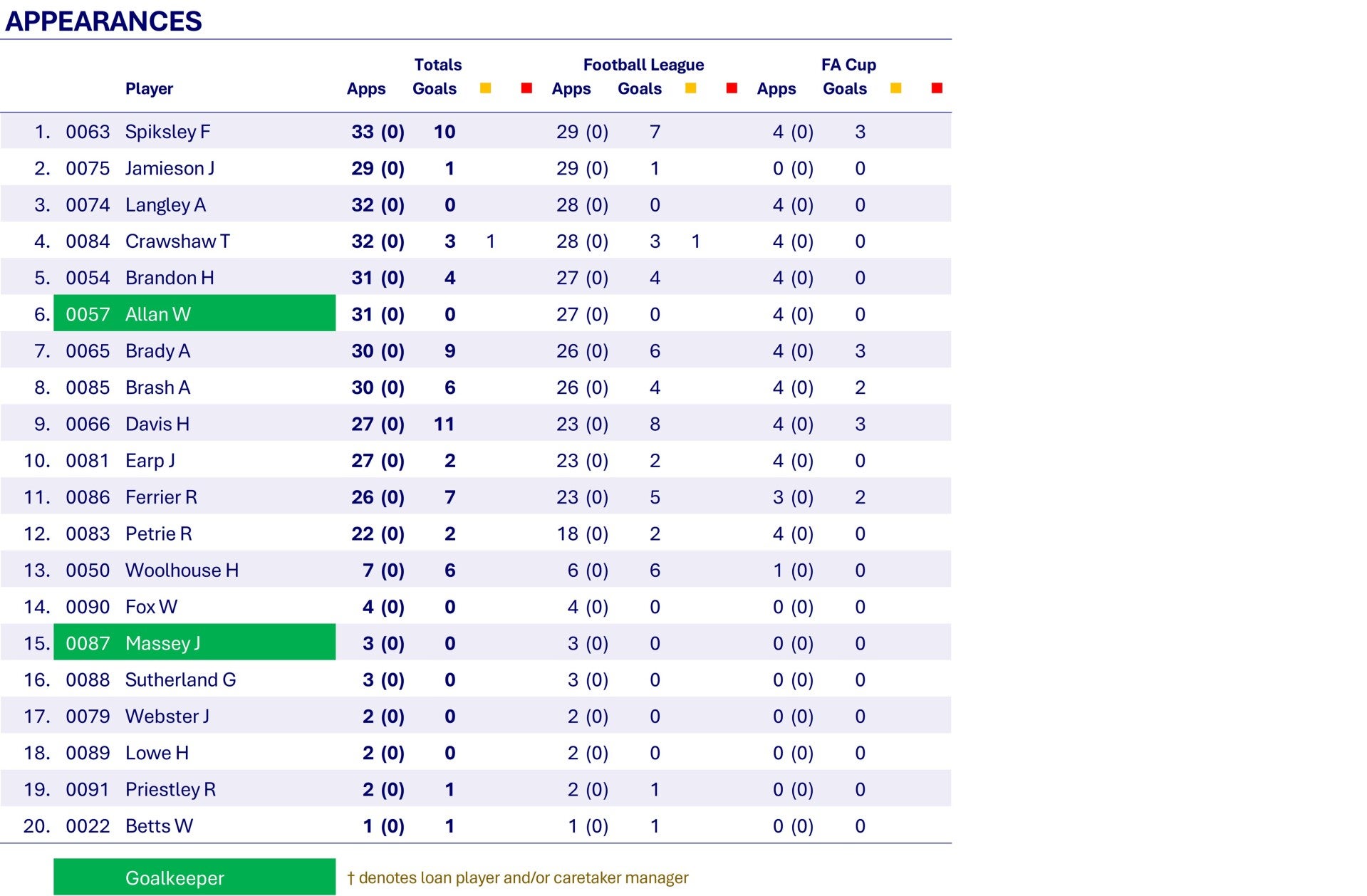Click the green Massey J goalkeeper cell

194,642
